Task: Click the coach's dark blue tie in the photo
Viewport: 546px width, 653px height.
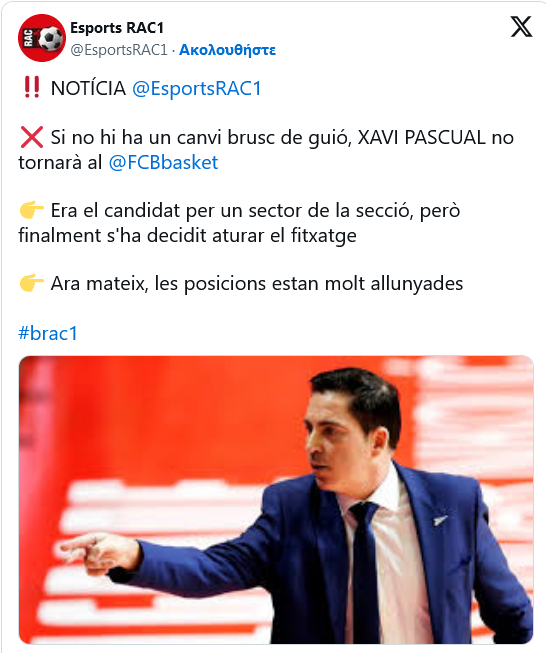Action: (366, 573)
